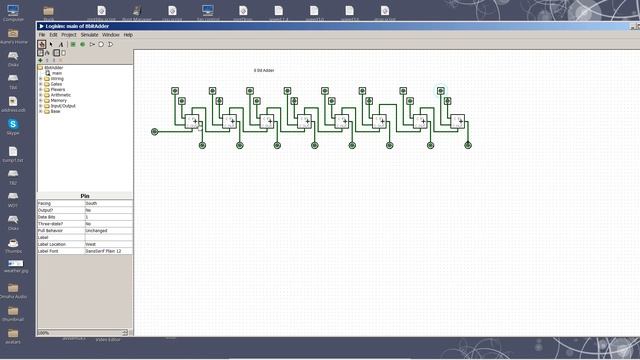Open the avatars desktop folder
Screen dimensions: 640x360
pos(13,336)
